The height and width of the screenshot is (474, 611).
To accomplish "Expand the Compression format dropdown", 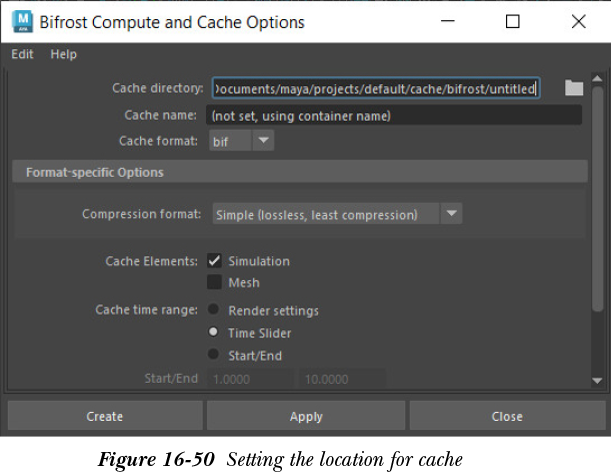I will pyautogui.click(x=337, y=214).
